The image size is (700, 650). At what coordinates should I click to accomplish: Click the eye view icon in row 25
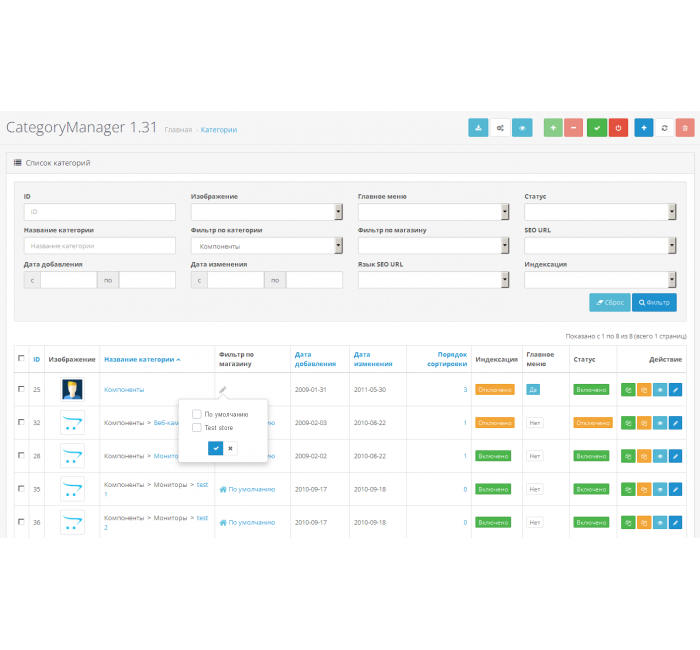tap(660, 390)
